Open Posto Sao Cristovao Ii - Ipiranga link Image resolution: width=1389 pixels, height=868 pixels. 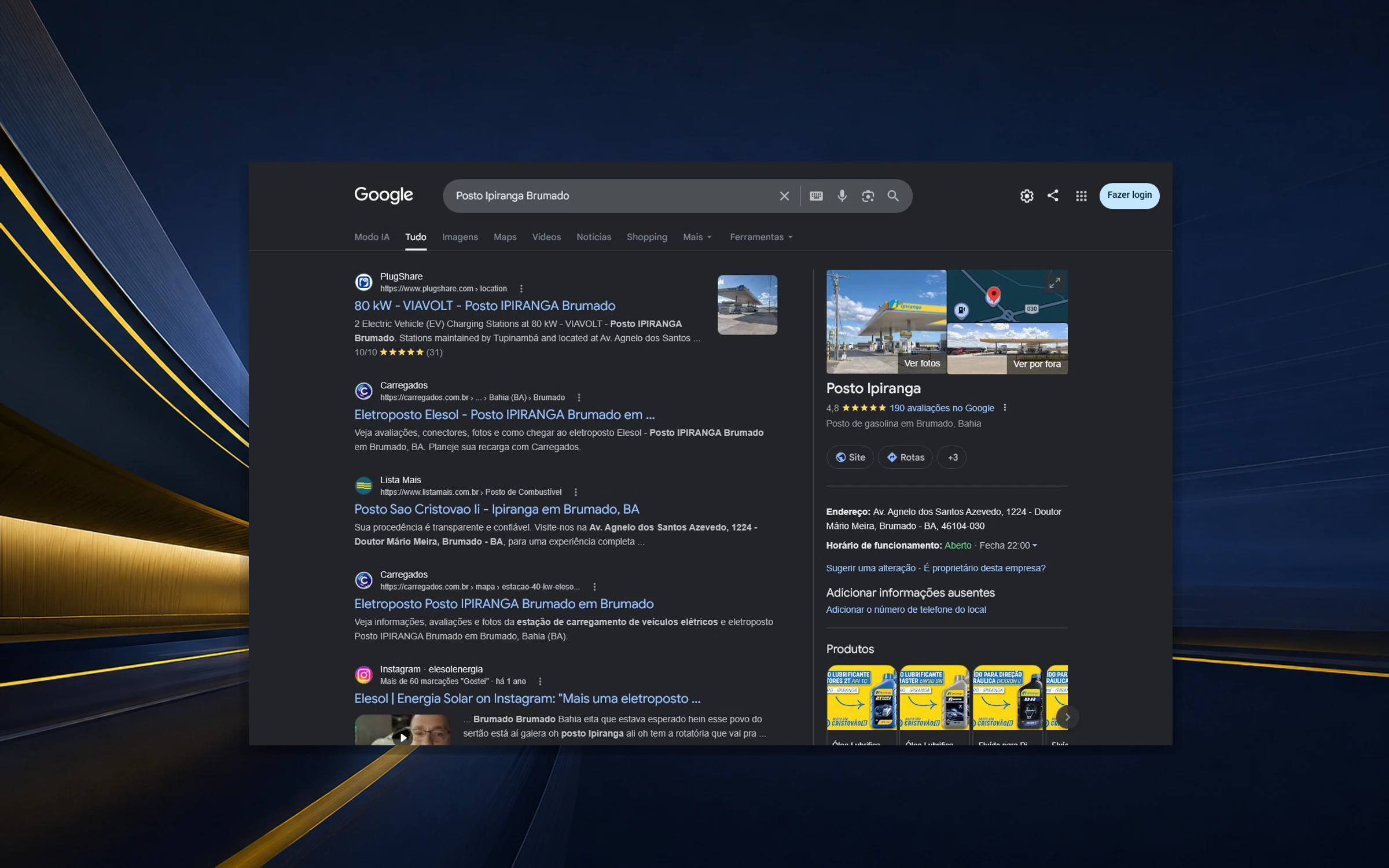[x=497, y=509]
